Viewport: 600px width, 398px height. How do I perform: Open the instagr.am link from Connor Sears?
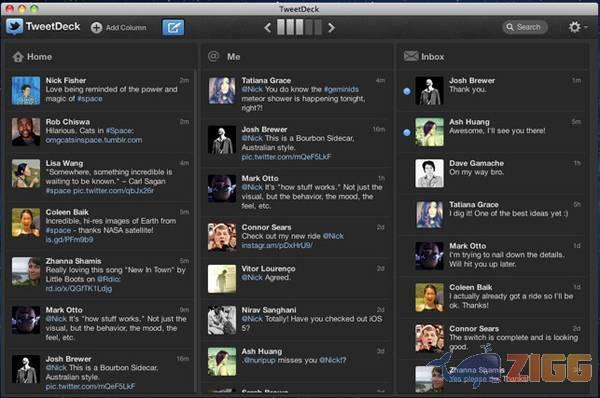277,246
